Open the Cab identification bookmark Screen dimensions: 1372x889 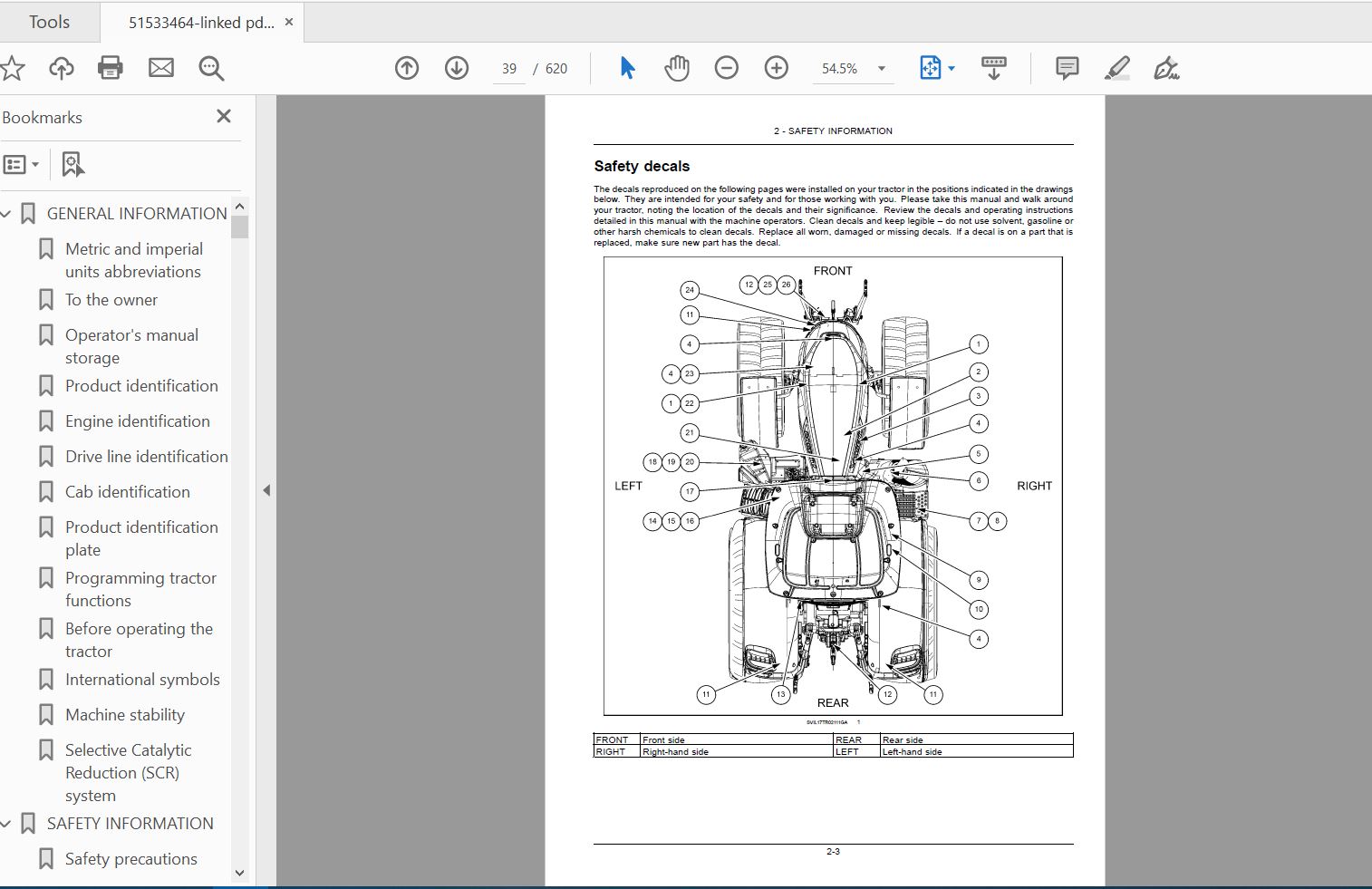[128, 492]
